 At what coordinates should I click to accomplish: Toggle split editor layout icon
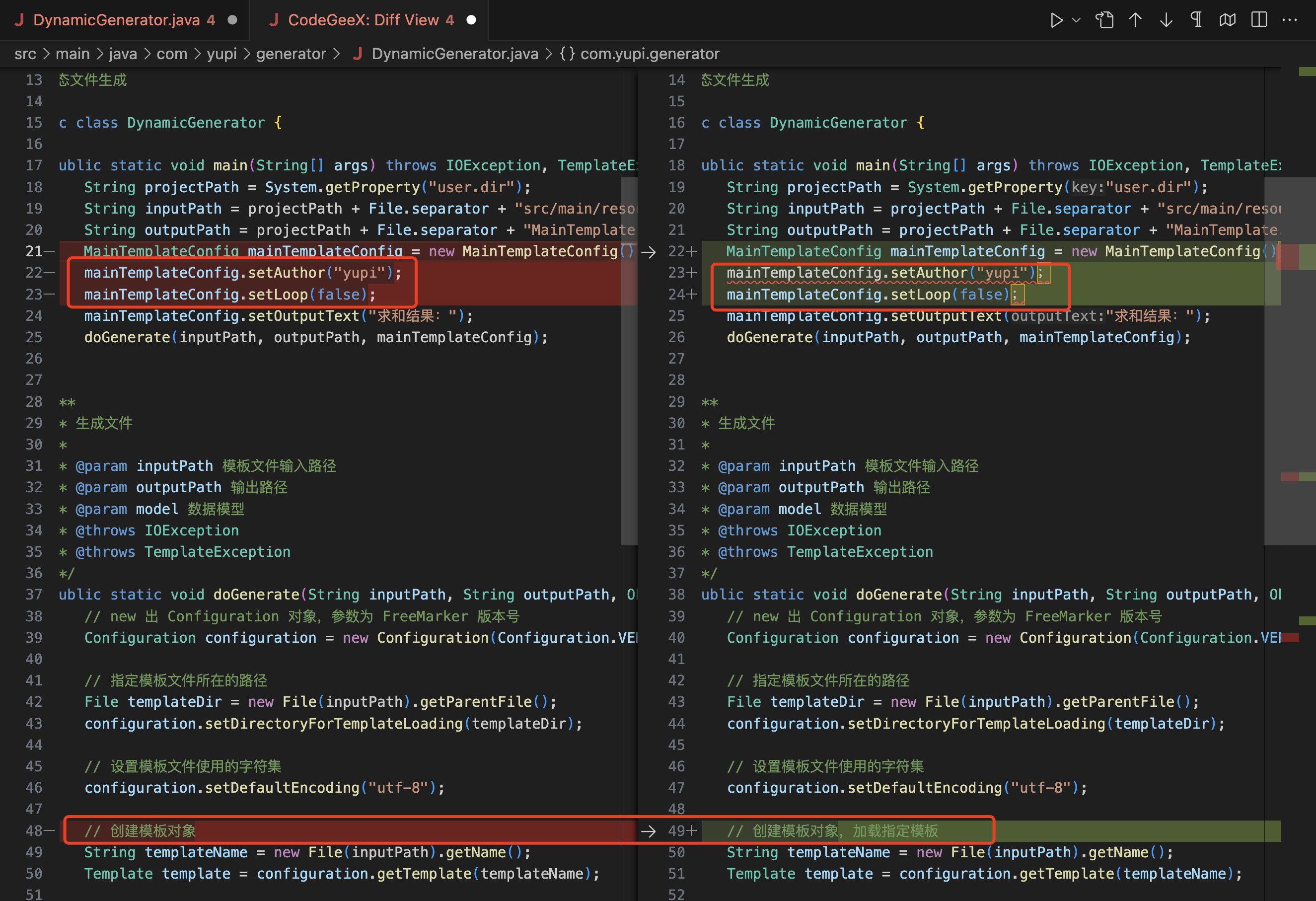pos(1259,20)
